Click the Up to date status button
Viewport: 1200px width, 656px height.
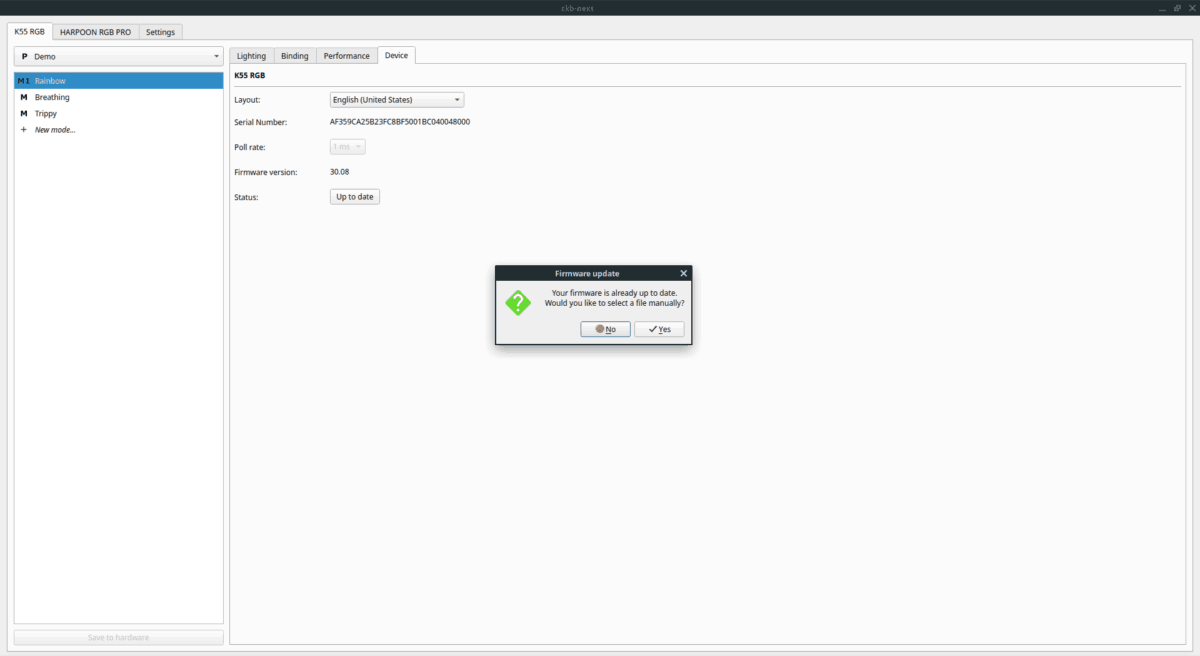354,196
